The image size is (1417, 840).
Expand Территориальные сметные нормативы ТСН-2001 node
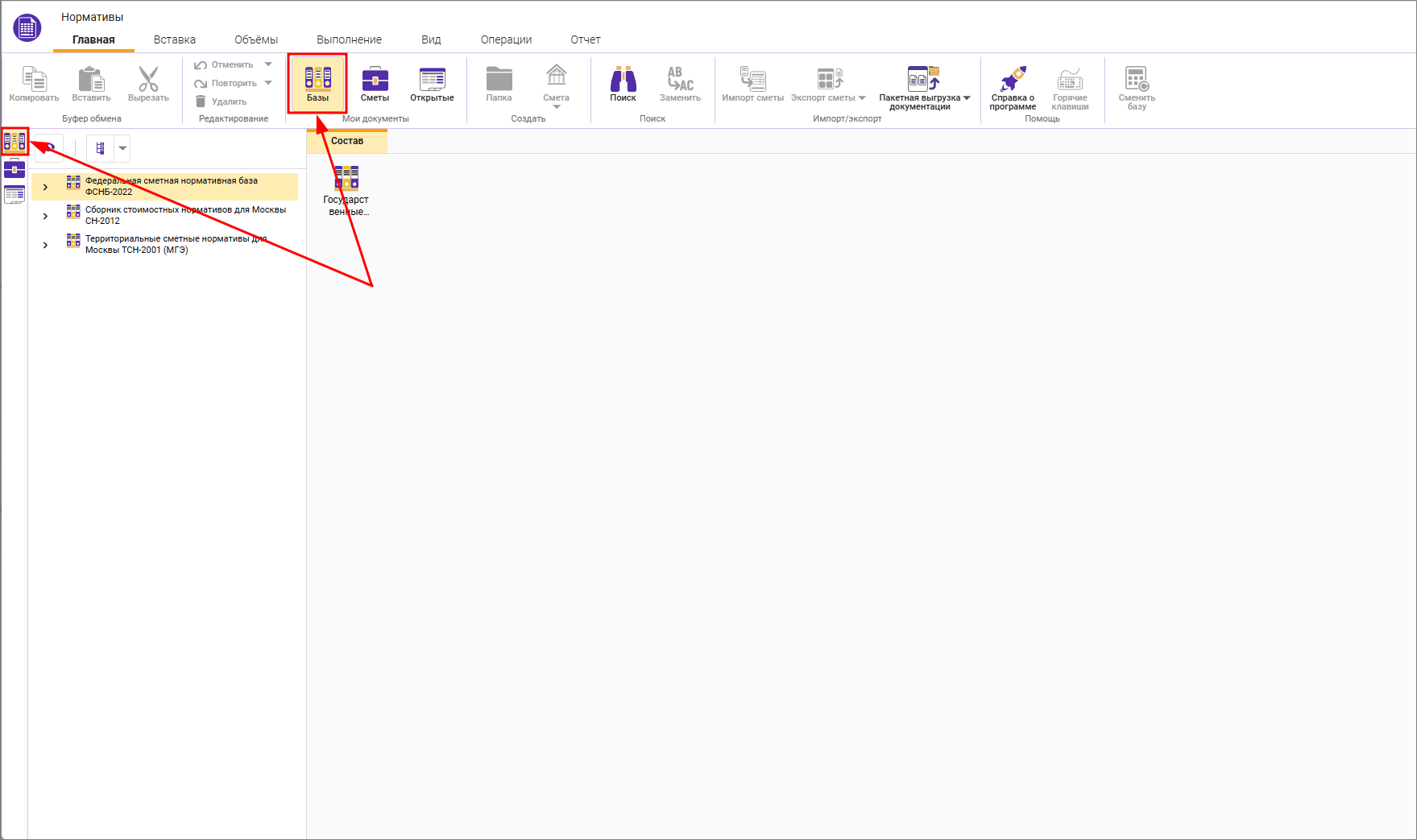pos(45,245)
